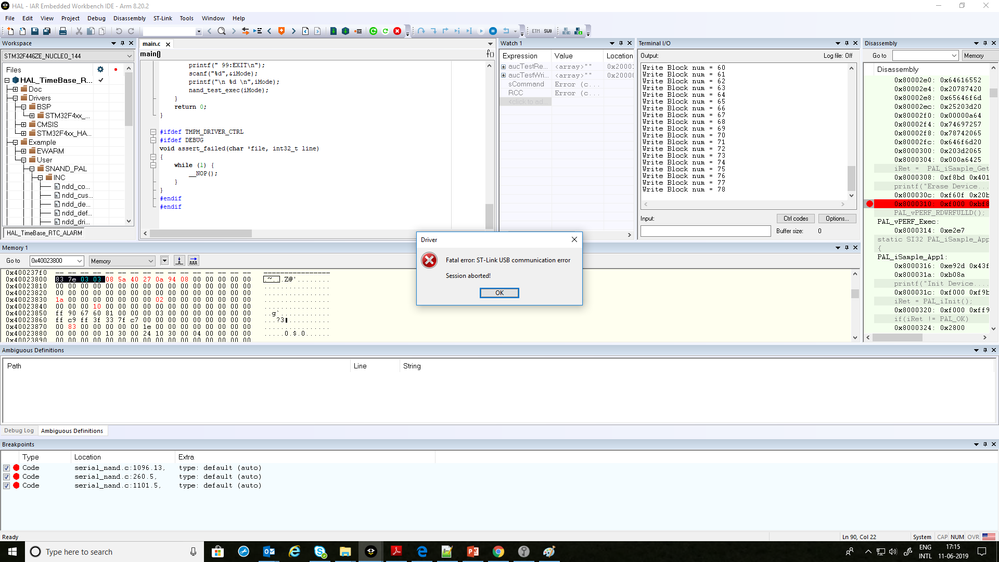Screen dimensions: 999x562
Task: Click the Undo toolbar icon
Action: tap(119, 31)
